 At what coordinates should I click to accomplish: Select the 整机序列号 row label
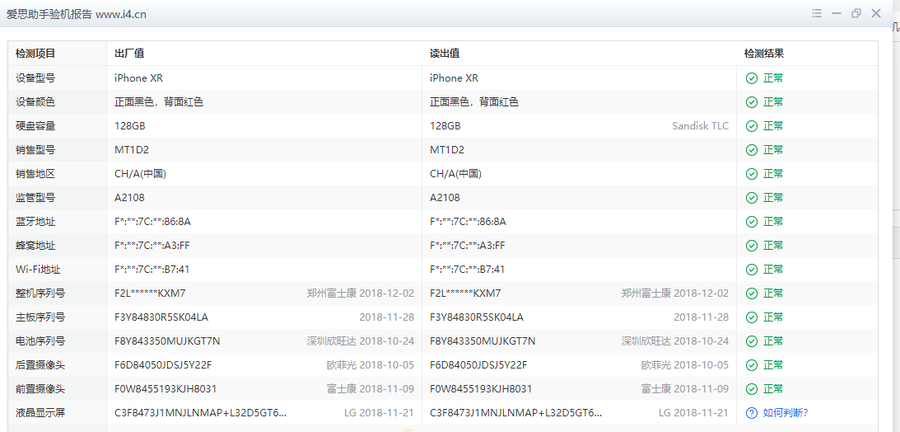(x=41, y=293)
